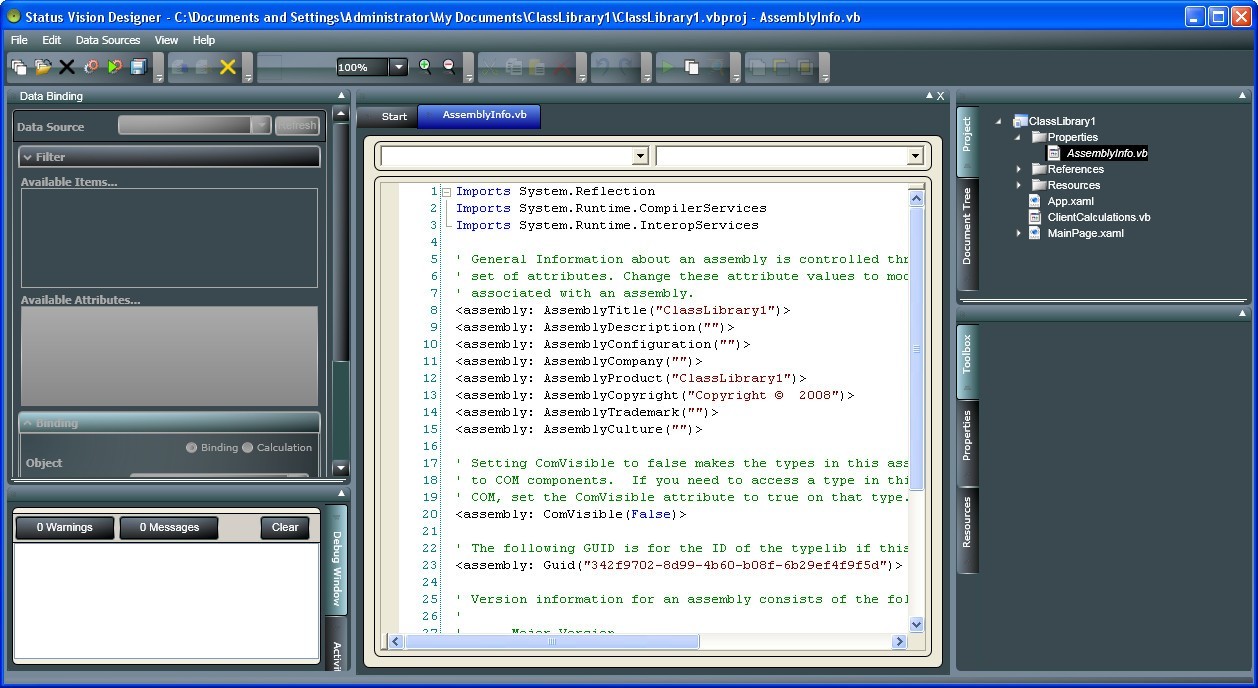1258x688 pixels.
Task: Click the MainPage.xaml file icon
Action: 1035,233
